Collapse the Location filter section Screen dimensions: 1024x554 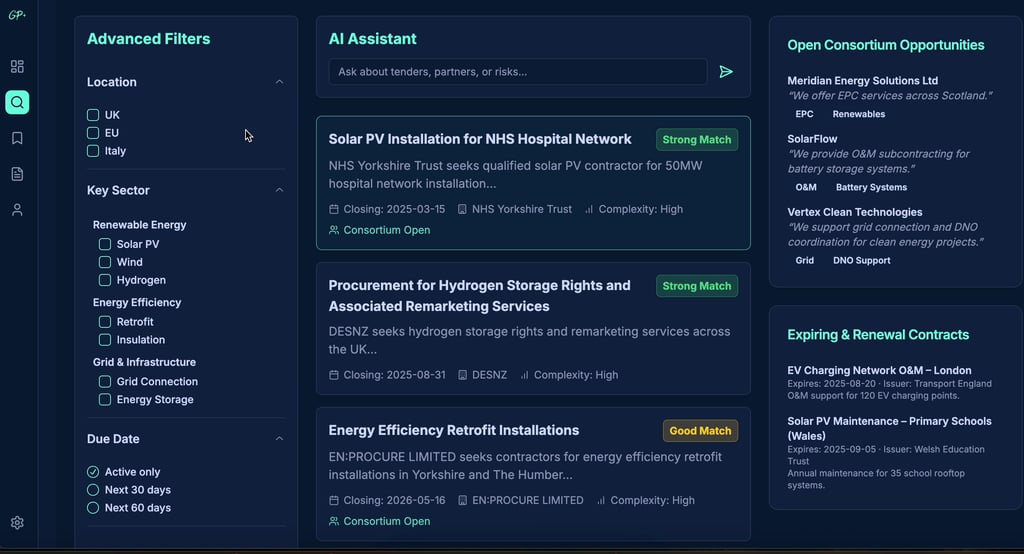[279, 82]
